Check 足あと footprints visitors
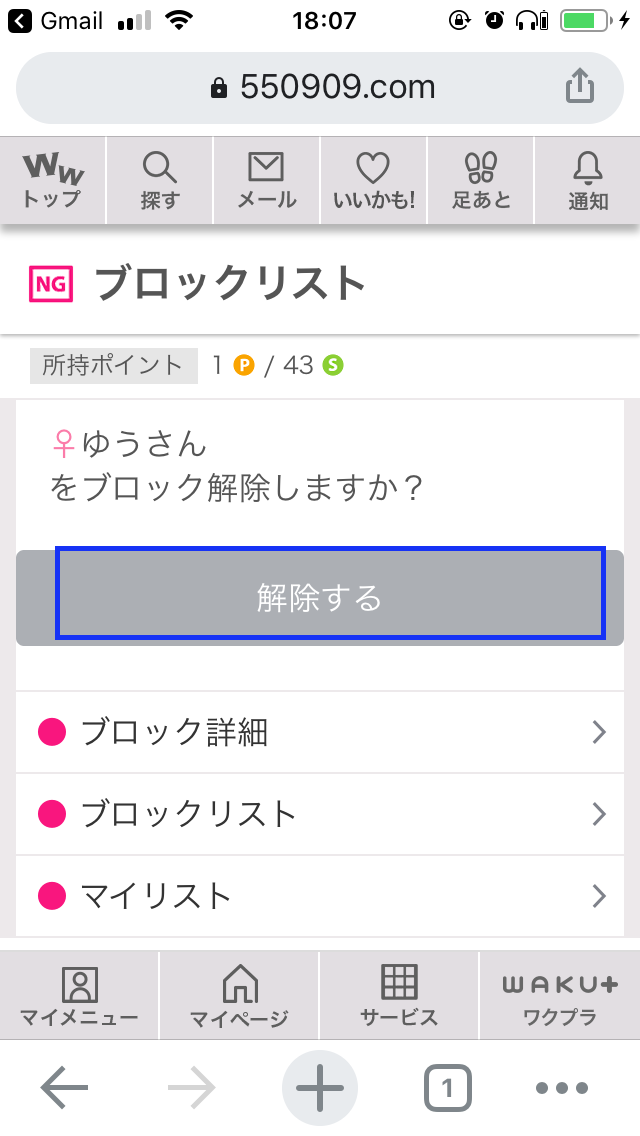Image resolution: width=640 pixels, height=1136 pixels. point(480,180)
